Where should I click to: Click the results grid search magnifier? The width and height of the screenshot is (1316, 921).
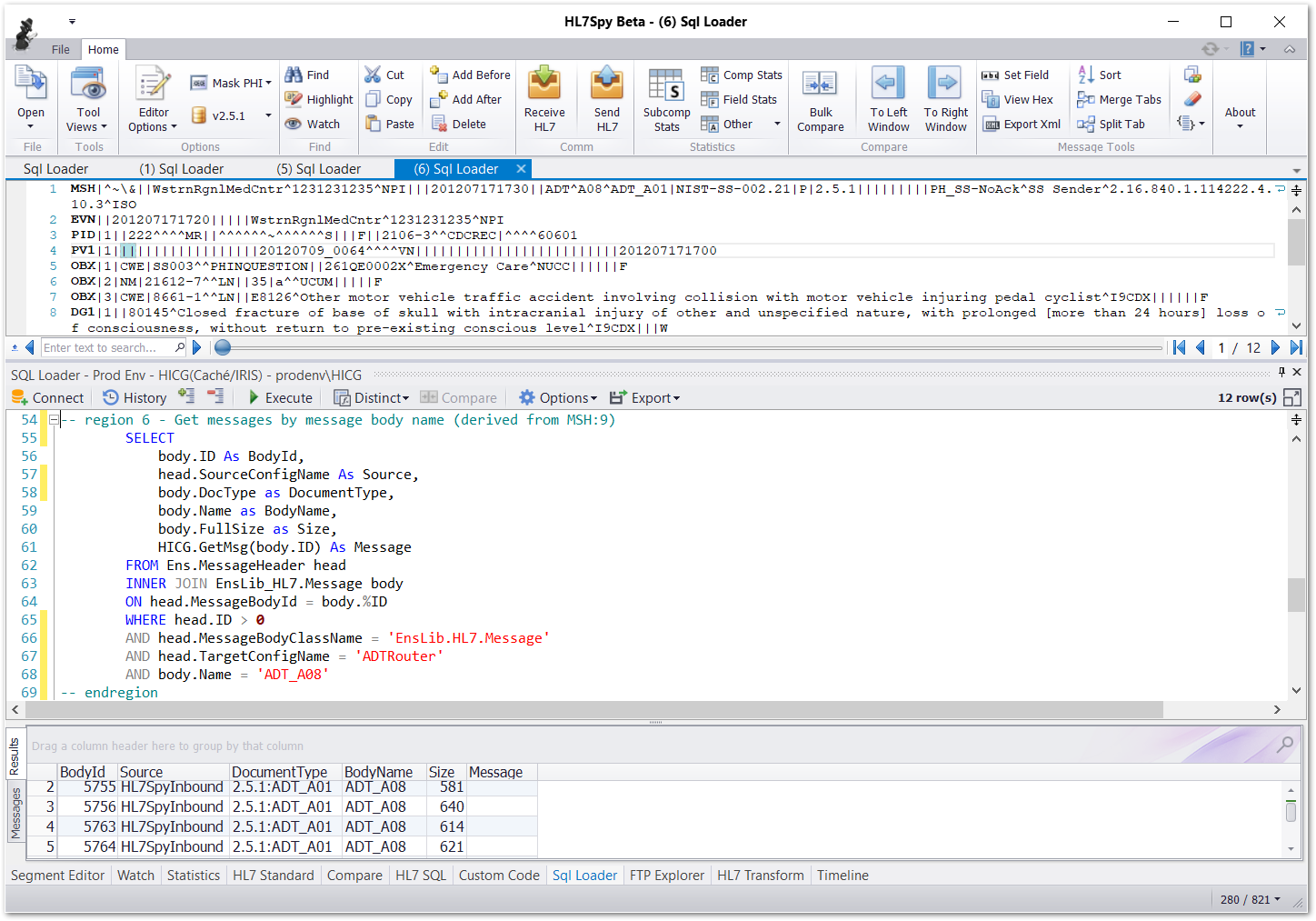(x=1285, y=745)
